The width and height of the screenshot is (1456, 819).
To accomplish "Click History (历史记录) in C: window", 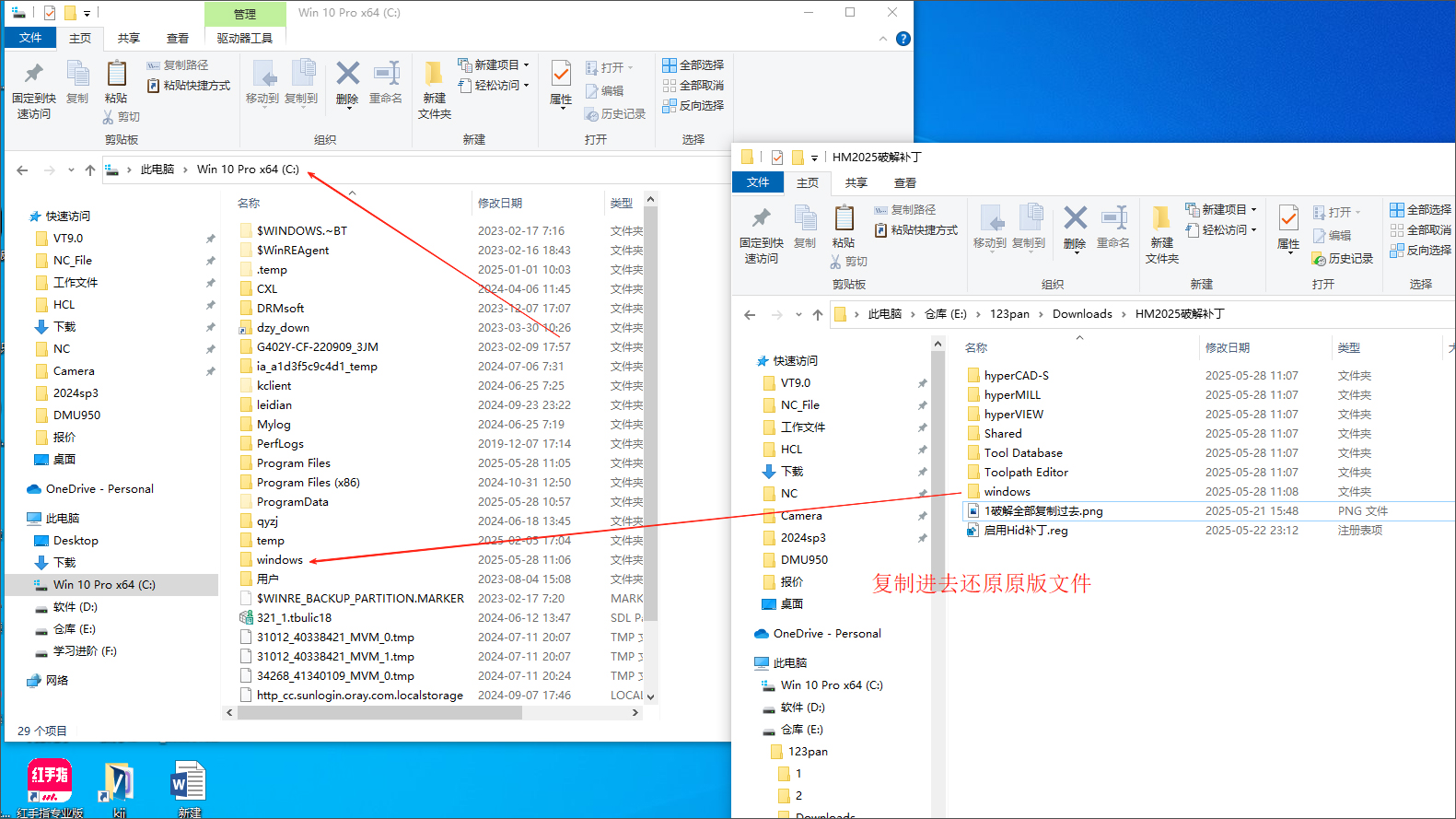I will click(x=615, y=114).
